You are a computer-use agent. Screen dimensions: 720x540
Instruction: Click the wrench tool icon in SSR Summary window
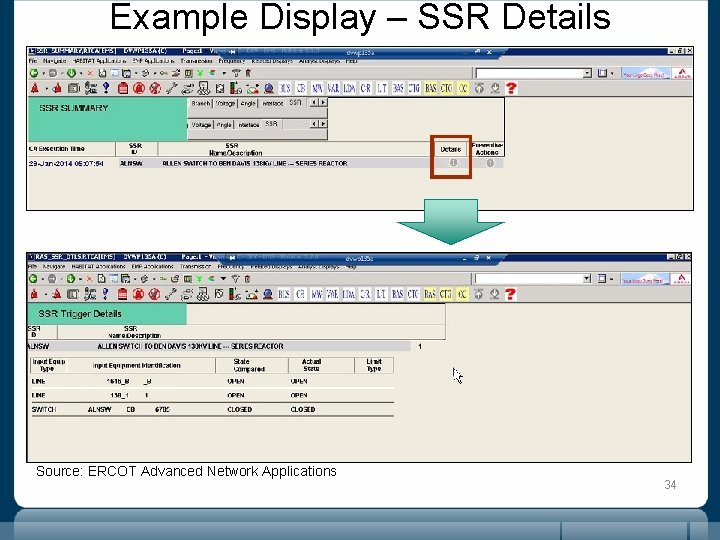[x=171, y=88]
